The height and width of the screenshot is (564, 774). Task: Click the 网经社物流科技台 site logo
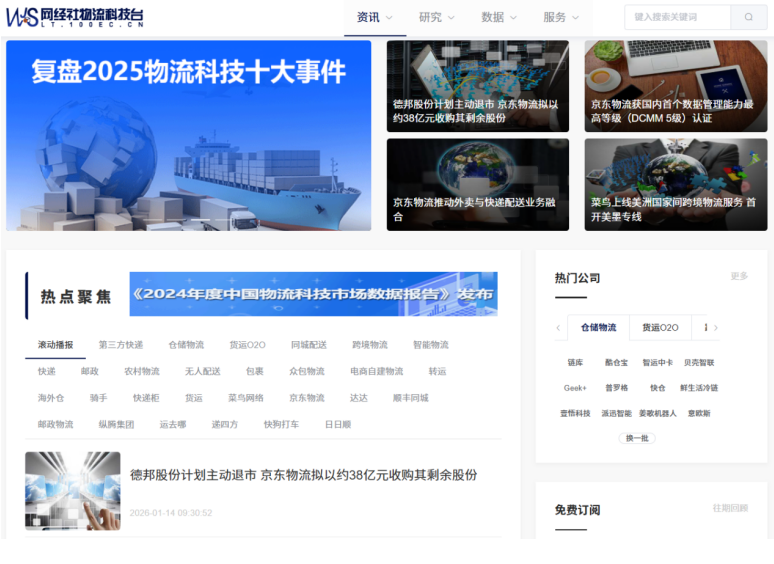[x=75, y=17]
